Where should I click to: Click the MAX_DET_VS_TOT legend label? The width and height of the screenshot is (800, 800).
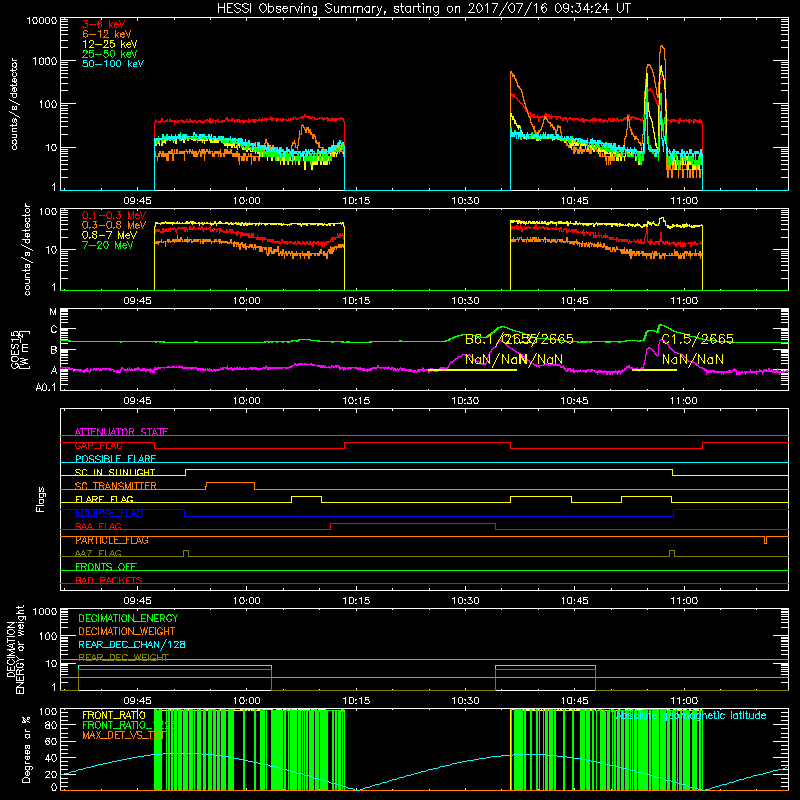123,735
